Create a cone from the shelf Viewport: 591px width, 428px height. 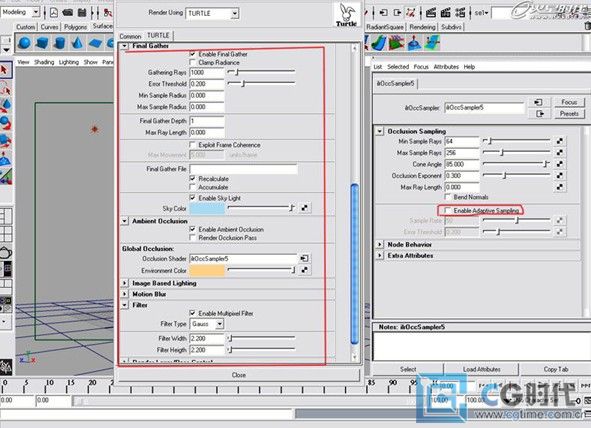pos(77,43)
